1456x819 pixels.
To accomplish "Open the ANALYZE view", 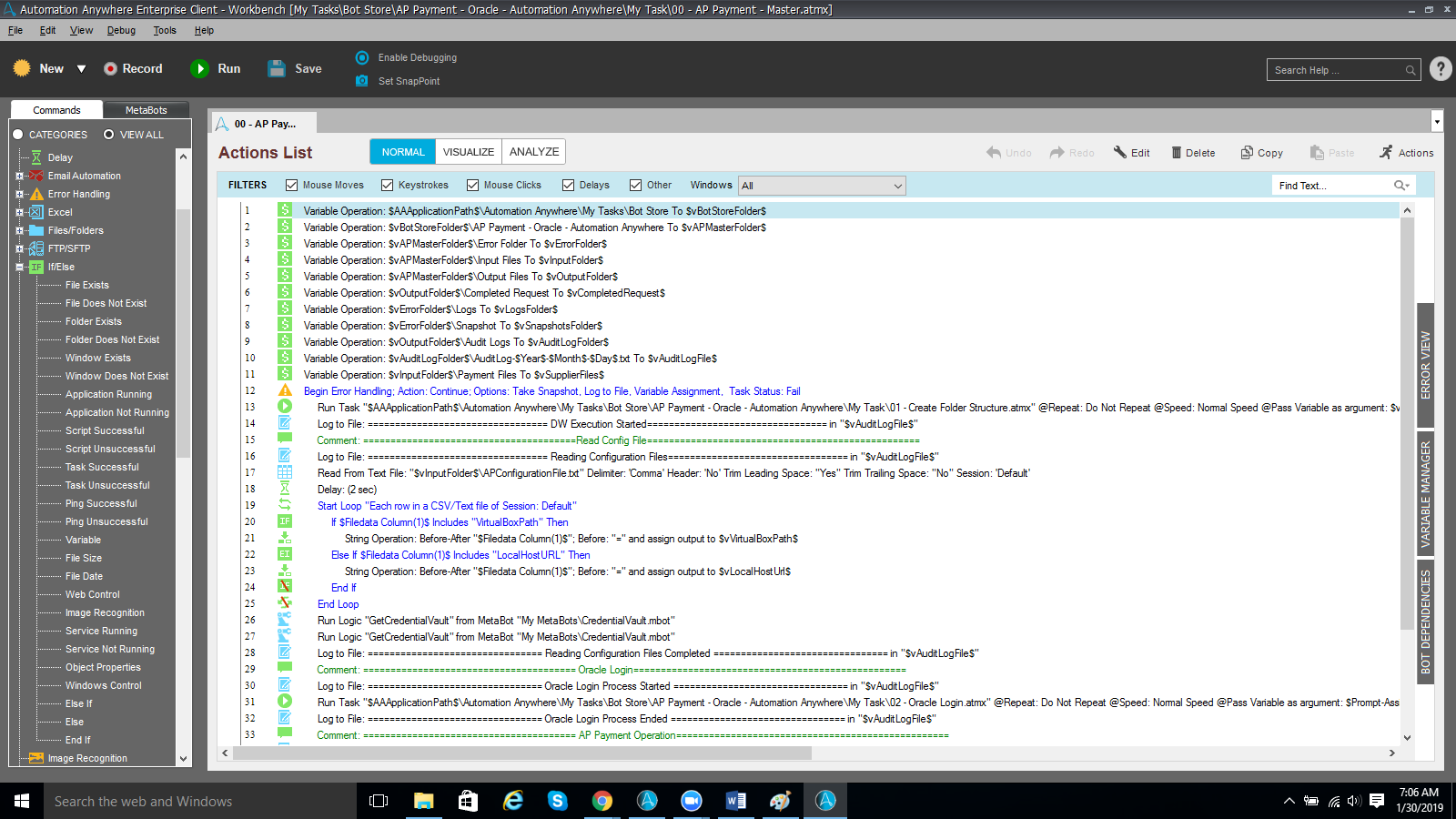I will (x=534, y=152).
